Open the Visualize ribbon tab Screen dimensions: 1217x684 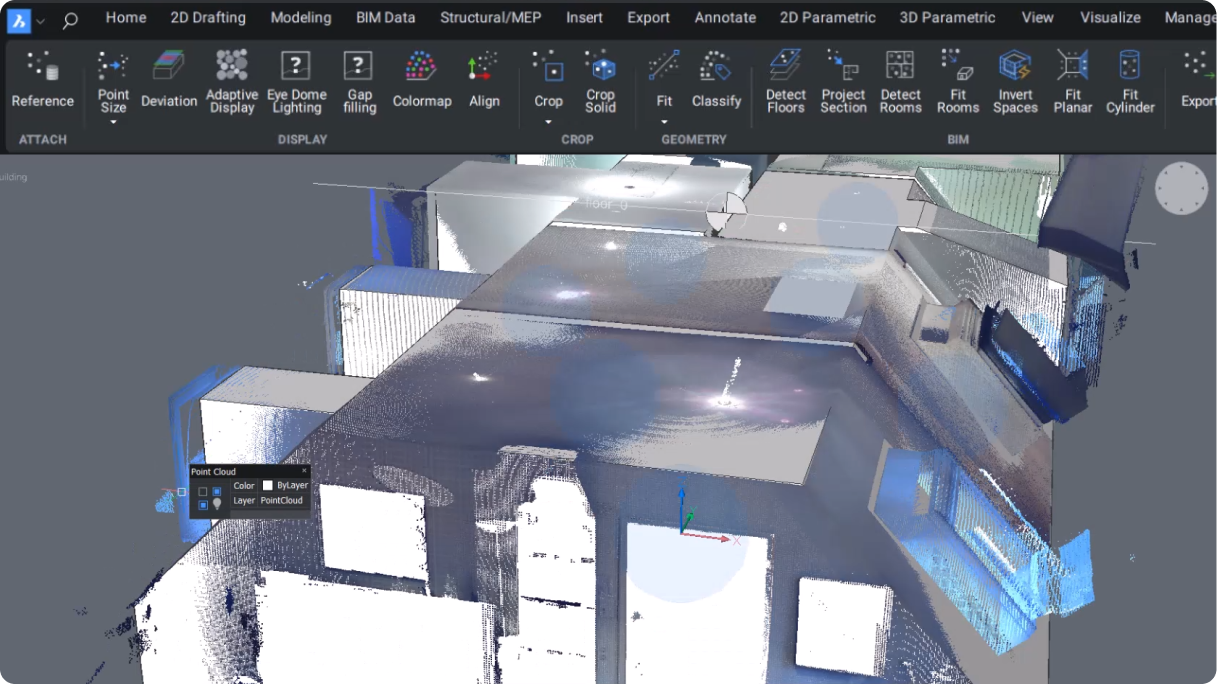pyautogui.click(x=1110, y=18)
